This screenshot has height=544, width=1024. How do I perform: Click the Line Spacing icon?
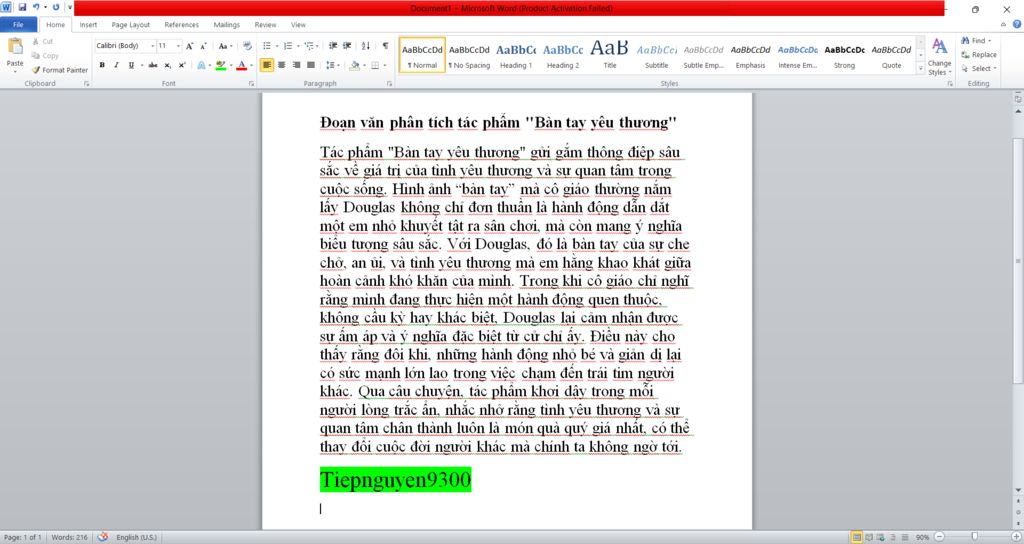click(332, 65)
